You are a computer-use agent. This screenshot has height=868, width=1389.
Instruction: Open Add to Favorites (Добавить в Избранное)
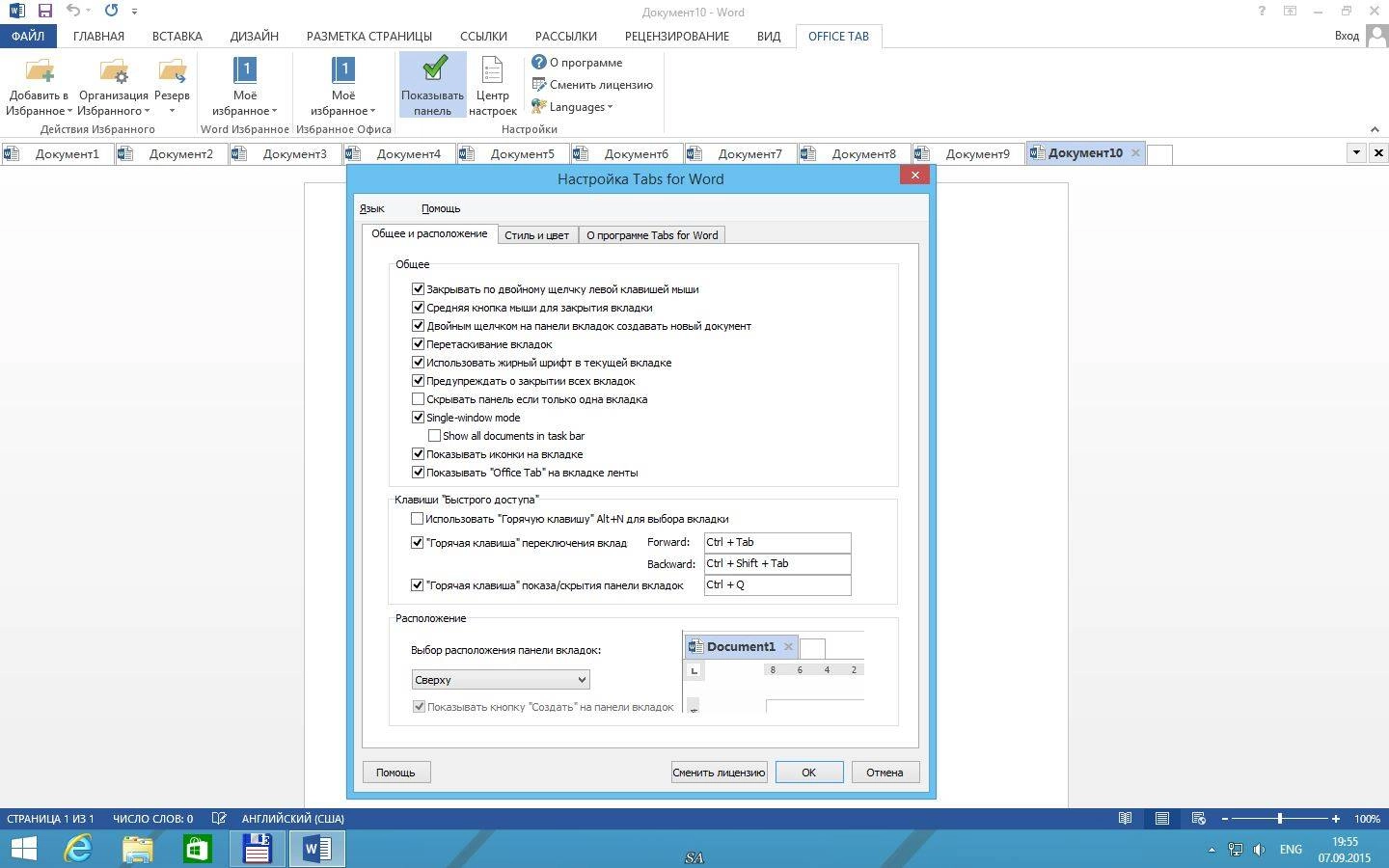[39, 87]
